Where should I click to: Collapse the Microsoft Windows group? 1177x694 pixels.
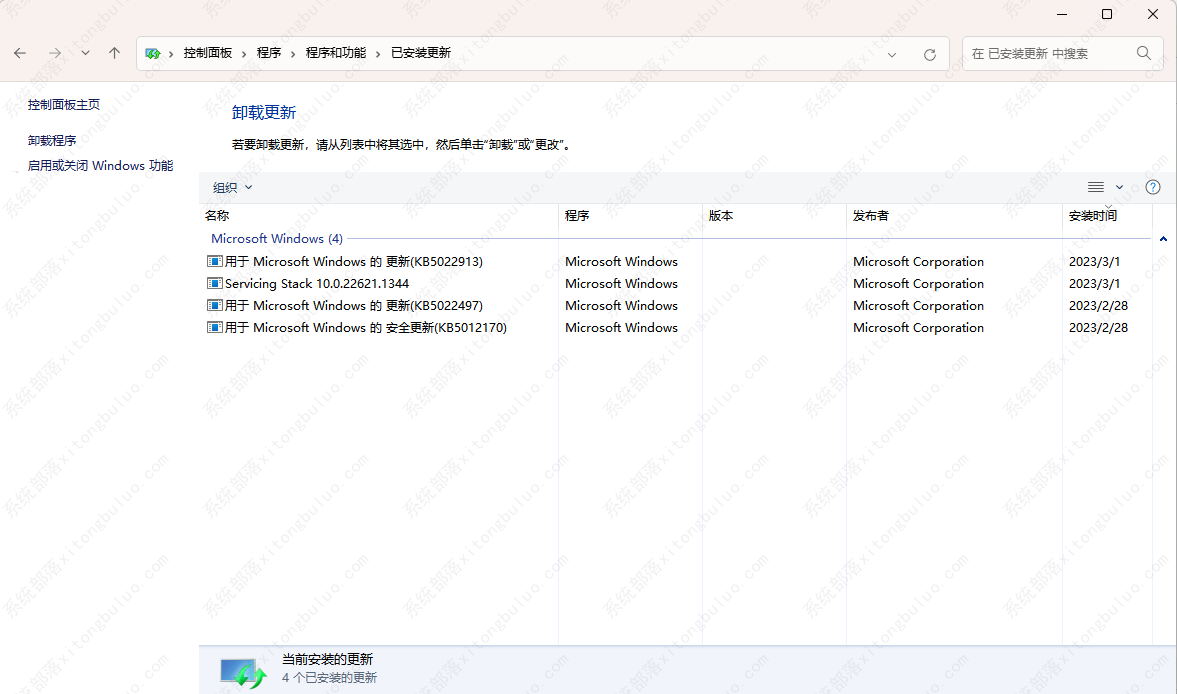point(1163,239)
